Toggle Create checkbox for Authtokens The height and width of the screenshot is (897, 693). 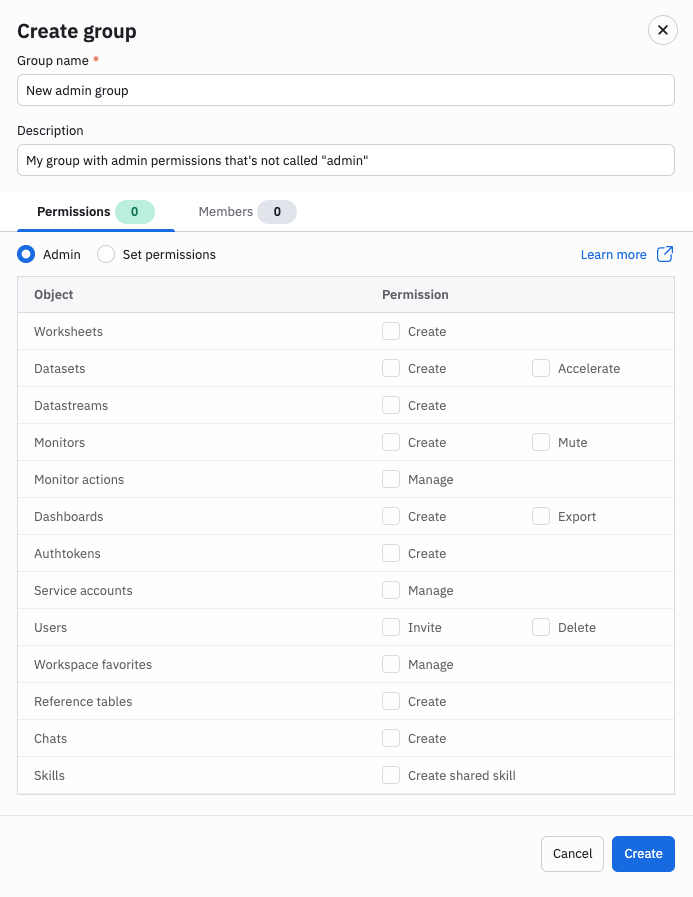(391, 553)
